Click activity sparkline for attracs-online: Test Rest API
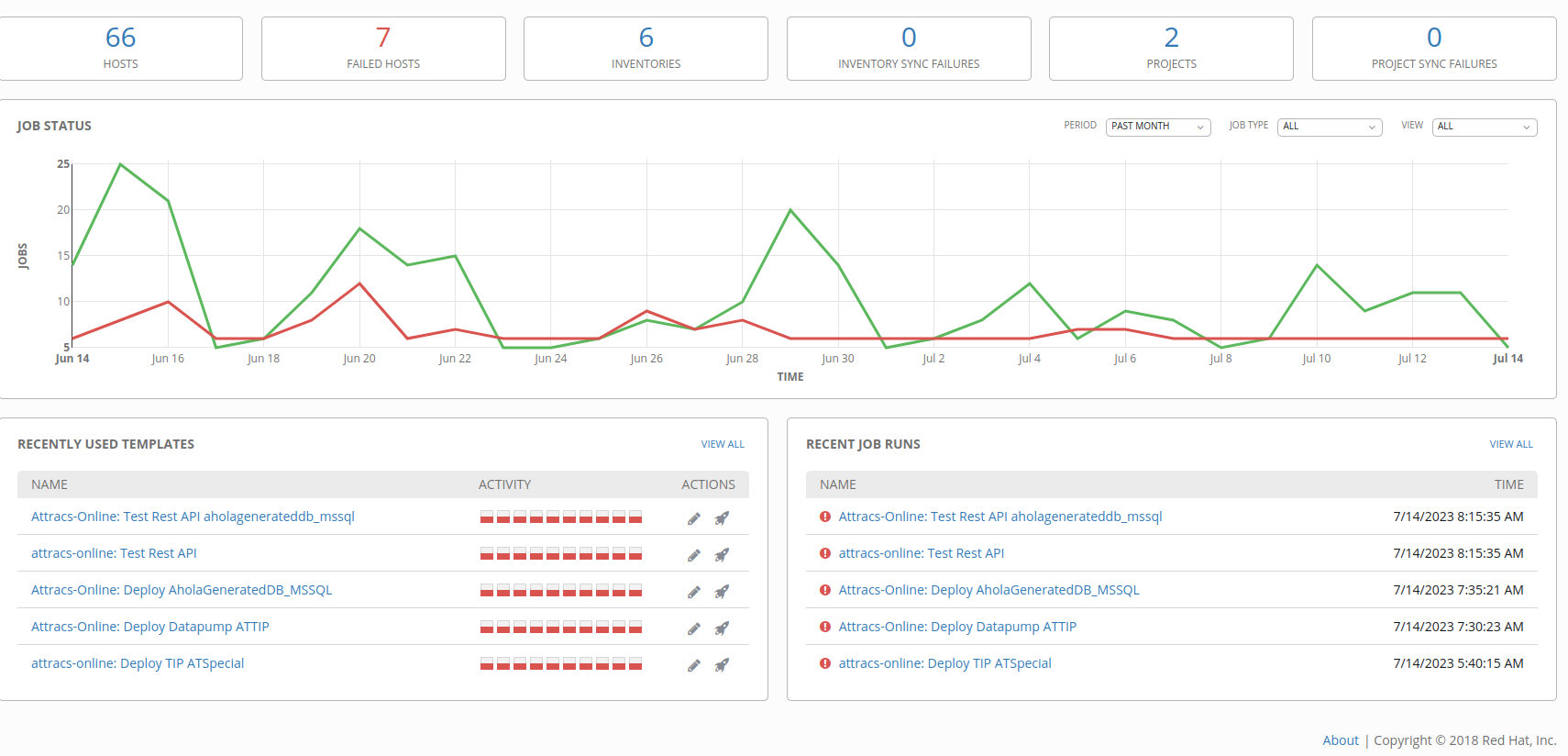Screen dimensions: 1568x756 click(x=561, y=554)
